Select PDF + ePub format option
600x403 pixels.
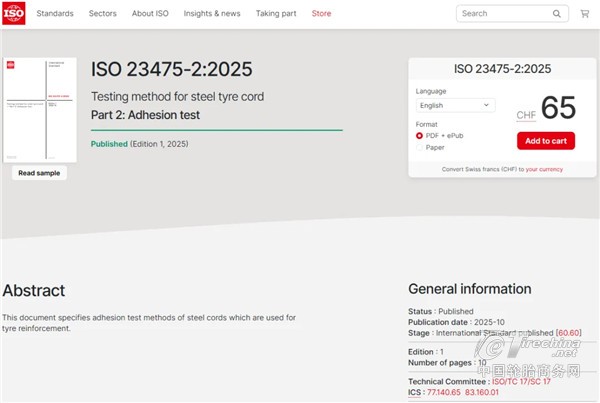[420, 135]
